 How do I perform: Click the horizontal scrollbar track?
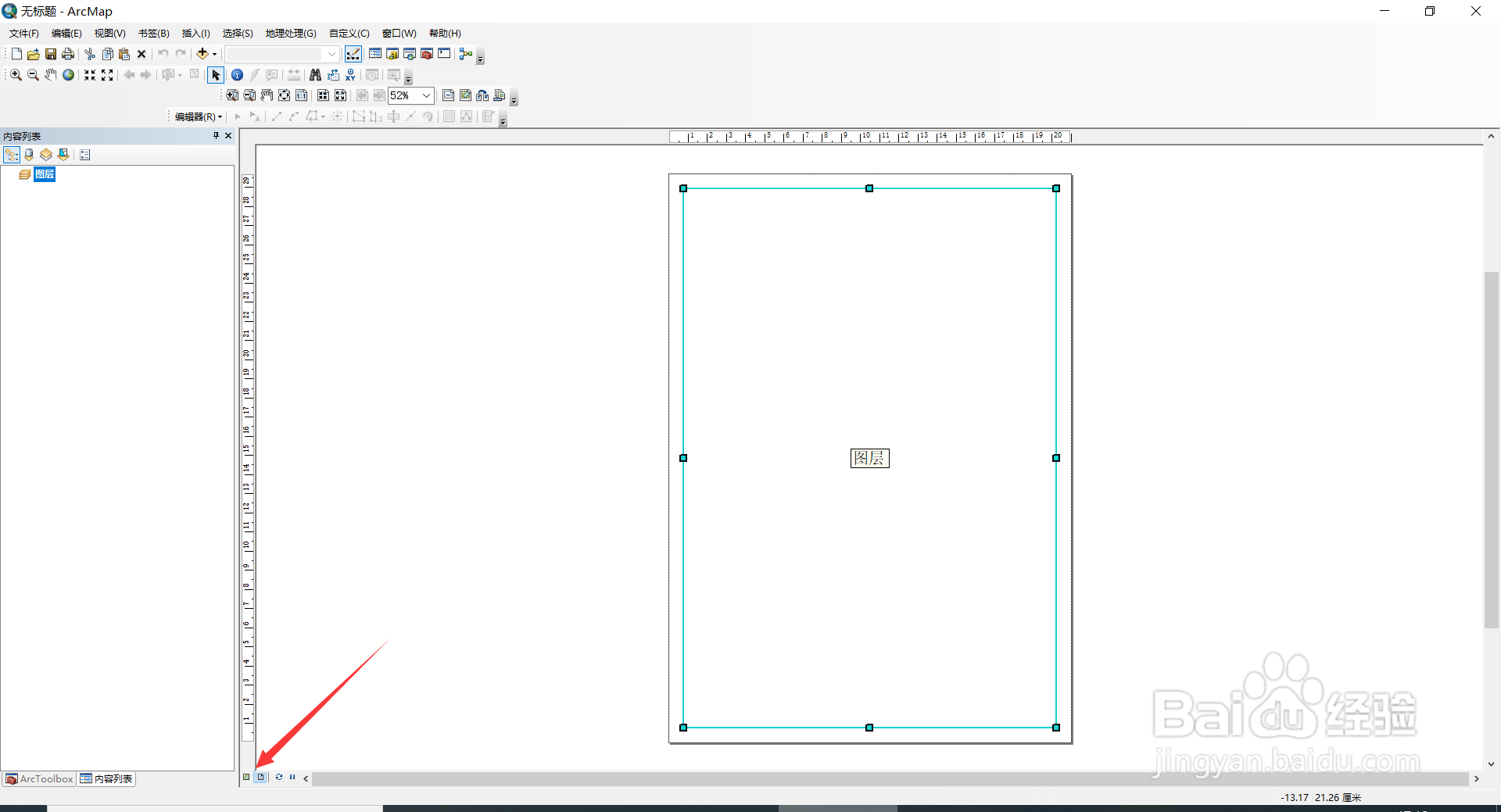[890, 778]
